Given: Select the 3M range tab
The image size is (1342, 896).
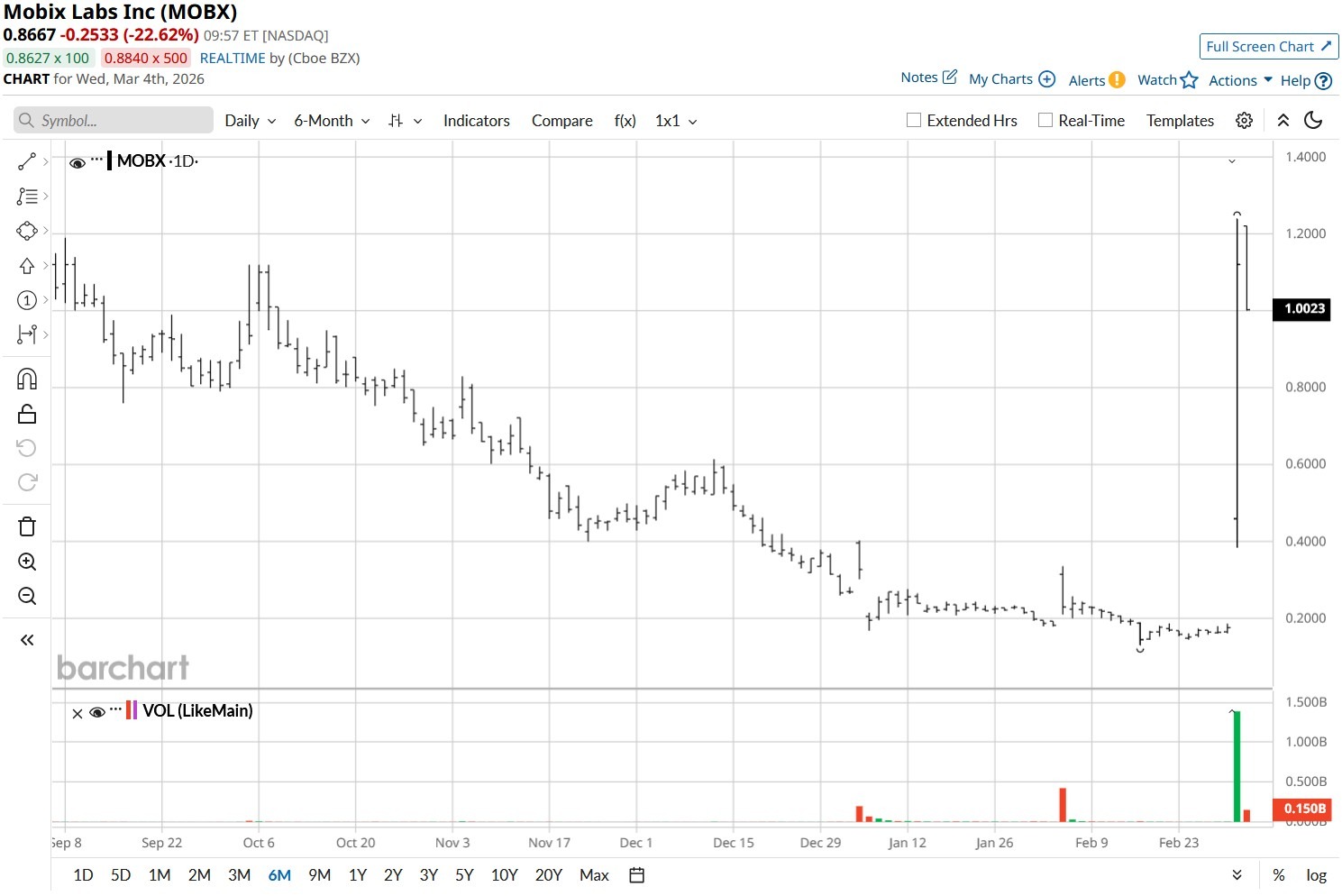Looking at the screenshot, I should [x=239, y=875].
